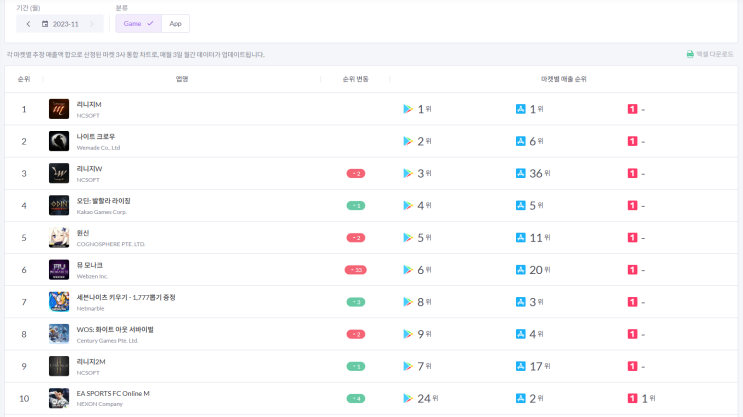This screenshot has width=743, height=417.
Task: Open the WOS: 화이트 아웃 서바이벌 app icon
Action: (59, 334)
